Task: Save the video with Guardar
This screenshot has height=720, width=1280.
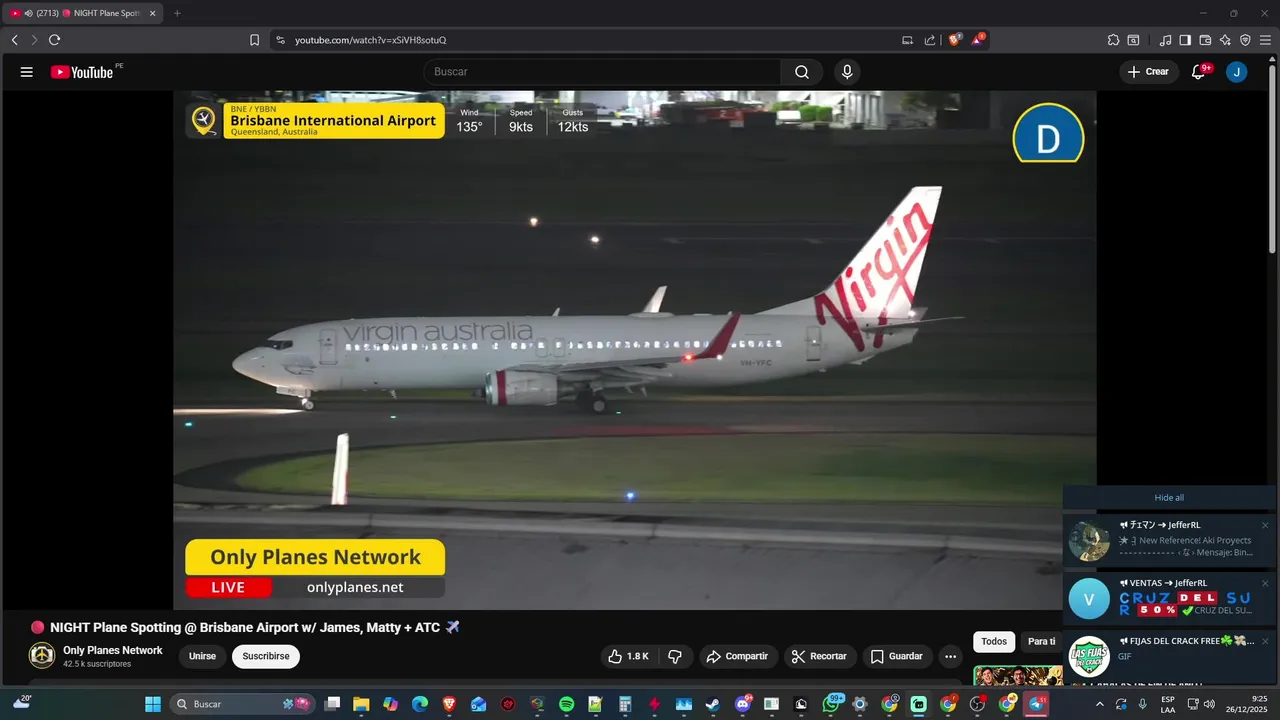Action: (897, 657)
